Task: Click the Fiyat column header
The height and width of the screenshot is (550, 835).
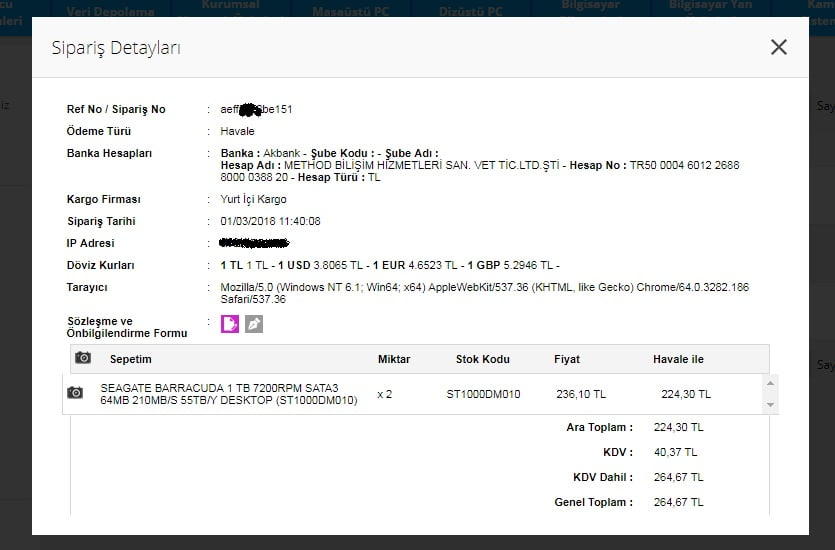Action: click(x=566, y=359)
